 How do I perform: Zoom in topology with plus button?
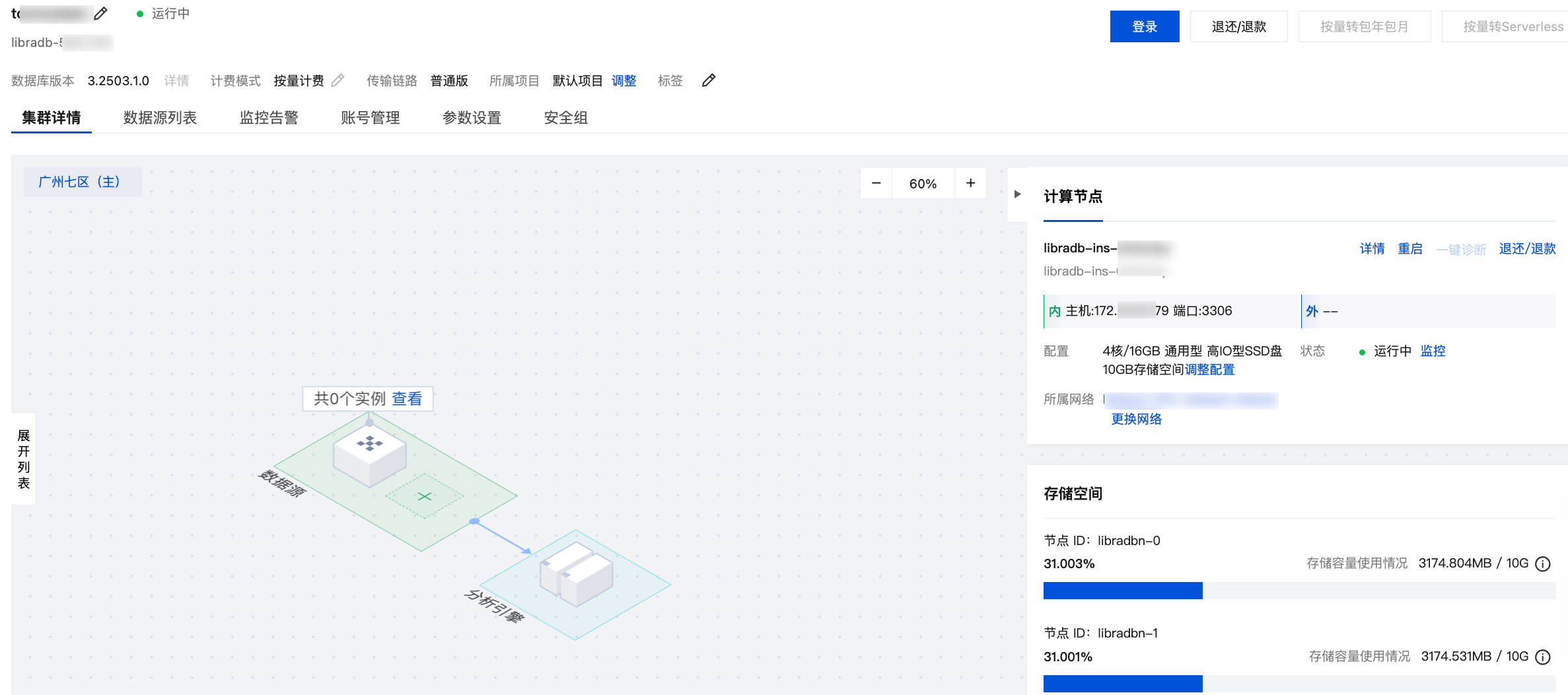970,183
